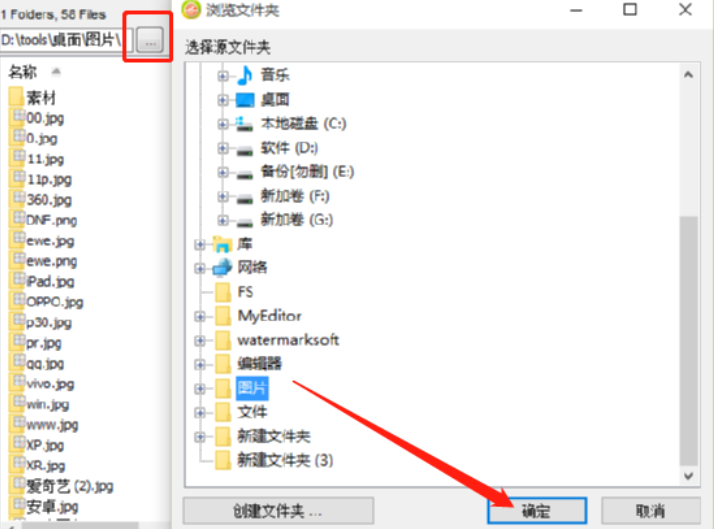Expand the 图片 folder tree node
This screenshot has width=714, height=529.
pos(199,389)
